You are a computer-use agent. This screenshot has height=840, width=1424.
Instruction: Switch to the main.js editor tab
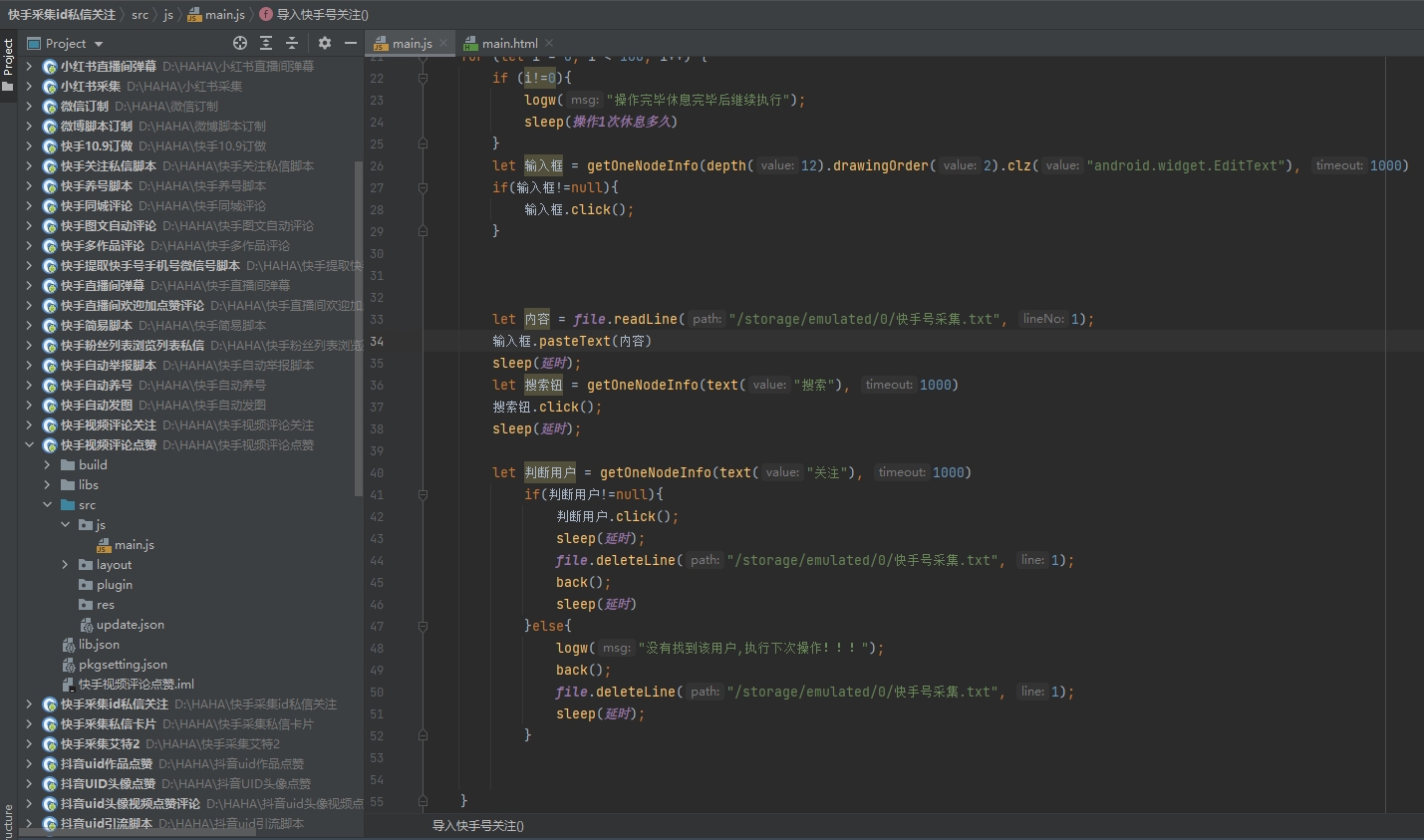coord(412,43)
